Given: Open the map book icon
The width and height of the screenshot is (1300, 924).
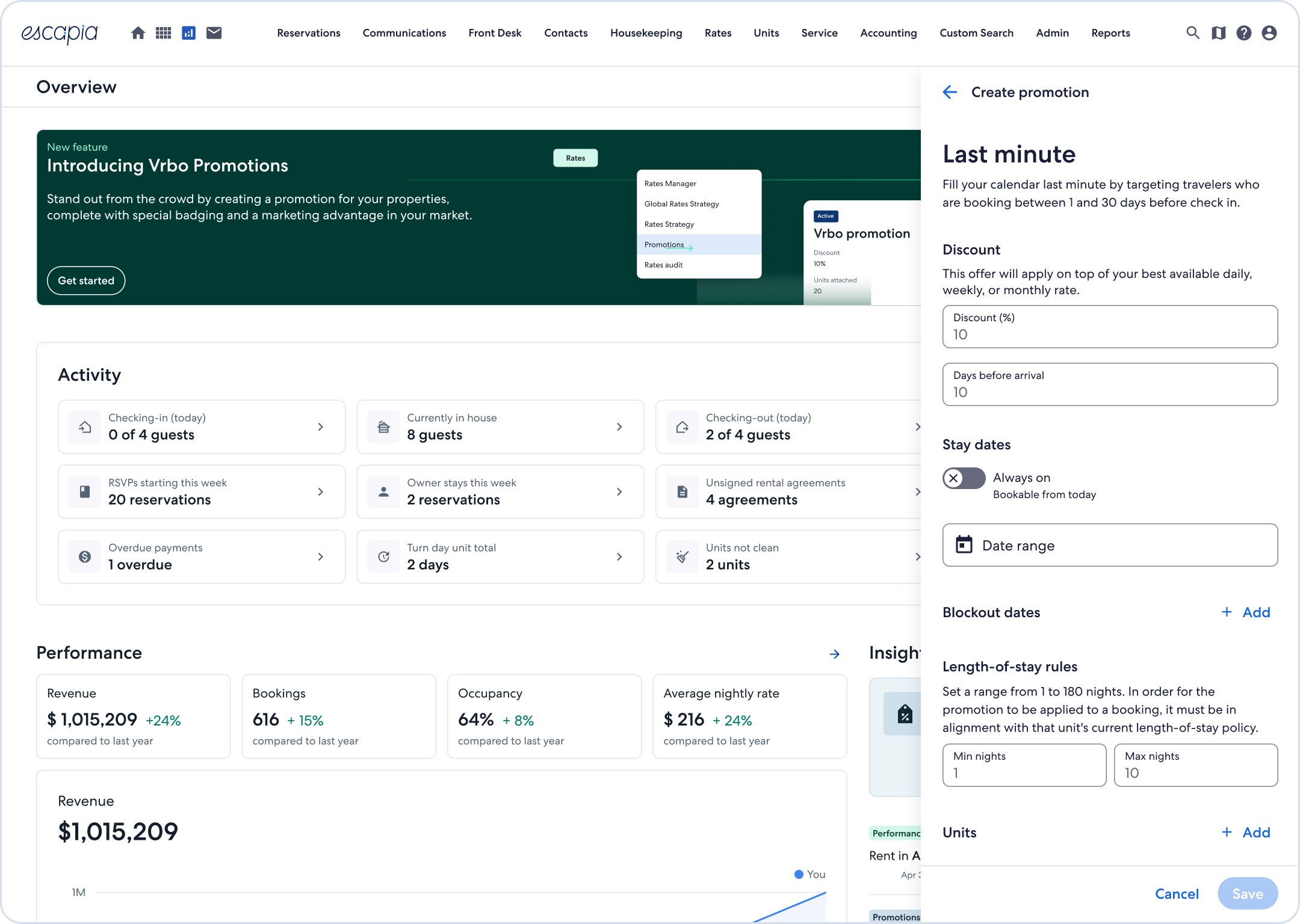Looking at the screenshot, I should 1218,33.
